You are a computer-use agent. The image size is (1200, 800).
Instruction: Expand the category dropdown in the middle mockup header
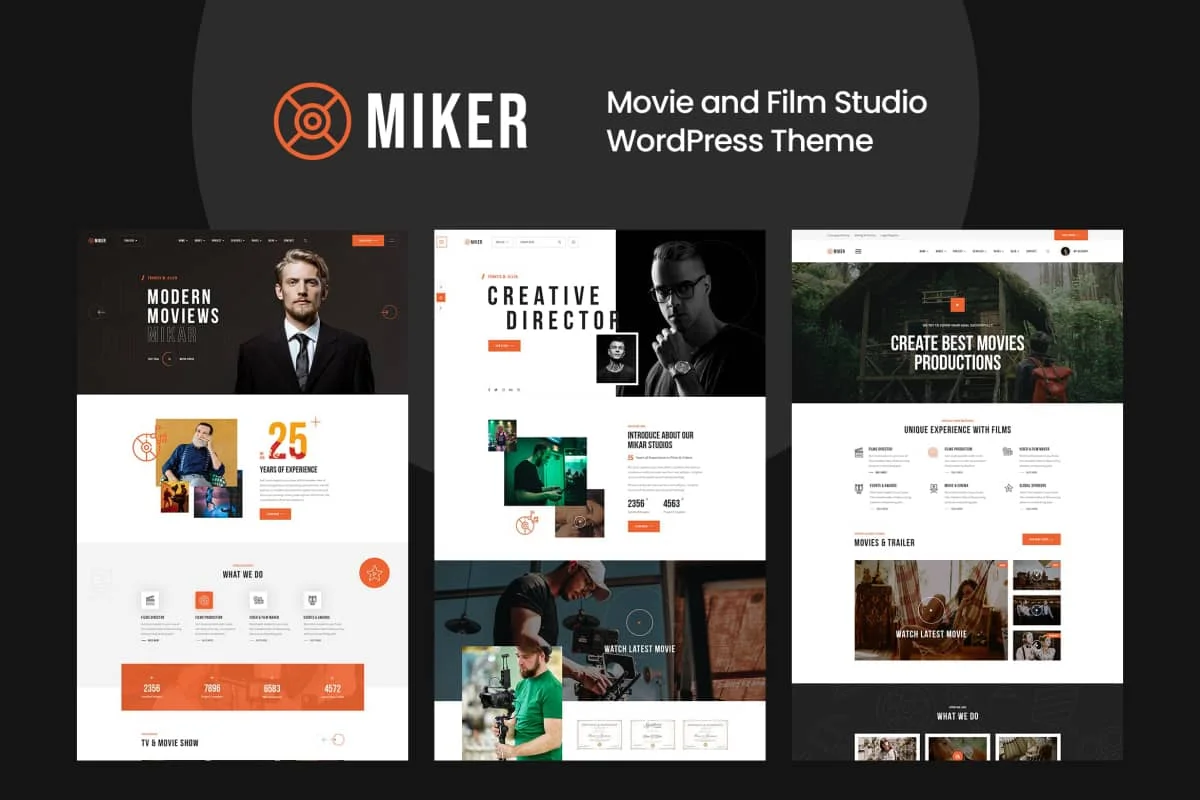(502, 242)
